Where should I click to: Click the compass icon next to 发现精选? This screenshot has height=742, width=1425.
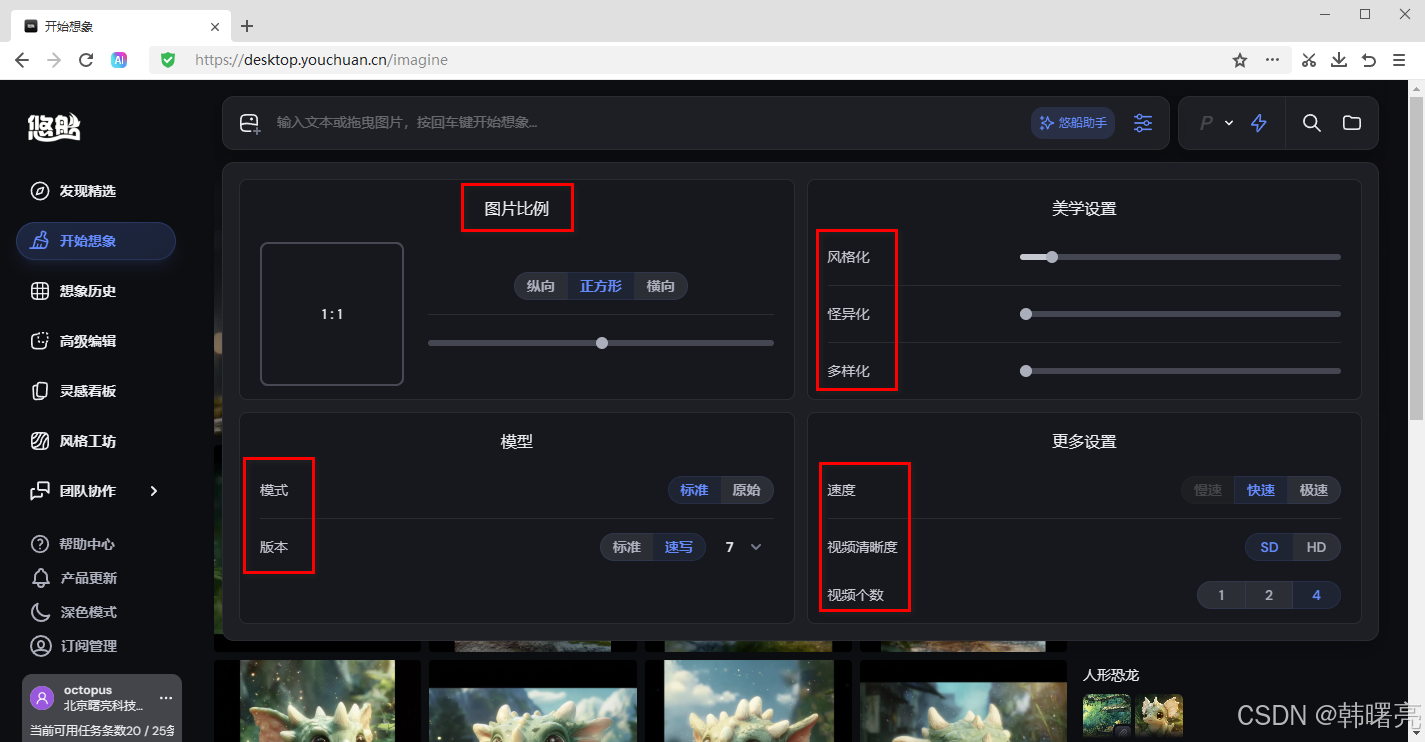[40, 191]
